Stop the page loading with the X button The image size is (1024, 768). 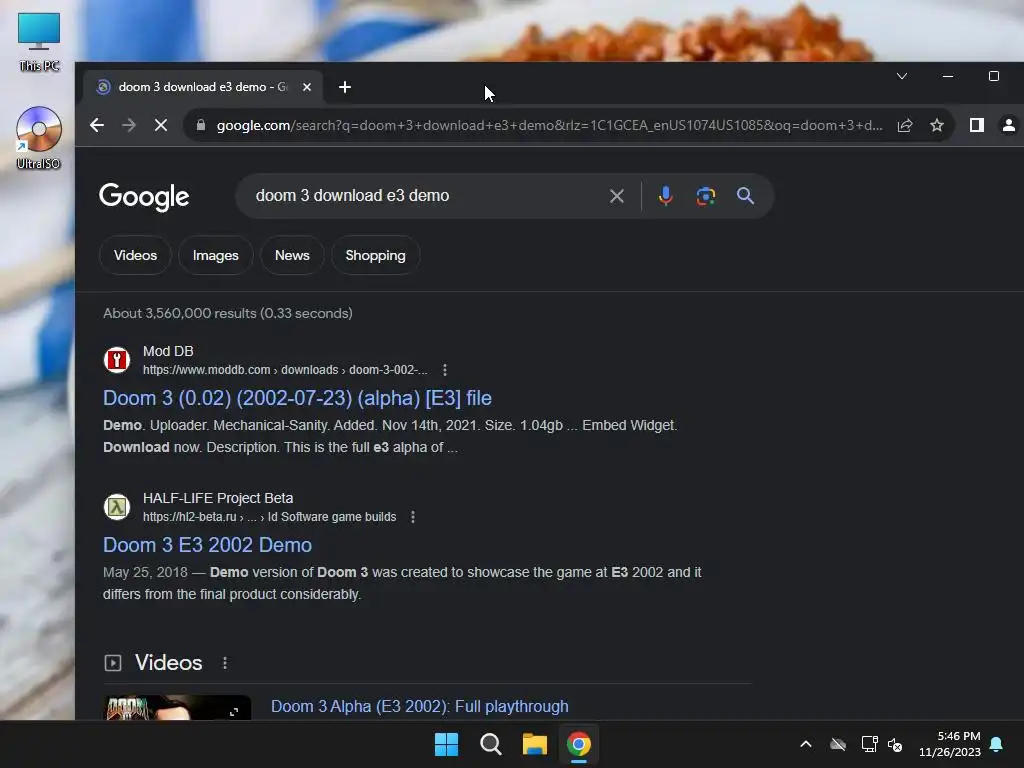click(161, 125)
